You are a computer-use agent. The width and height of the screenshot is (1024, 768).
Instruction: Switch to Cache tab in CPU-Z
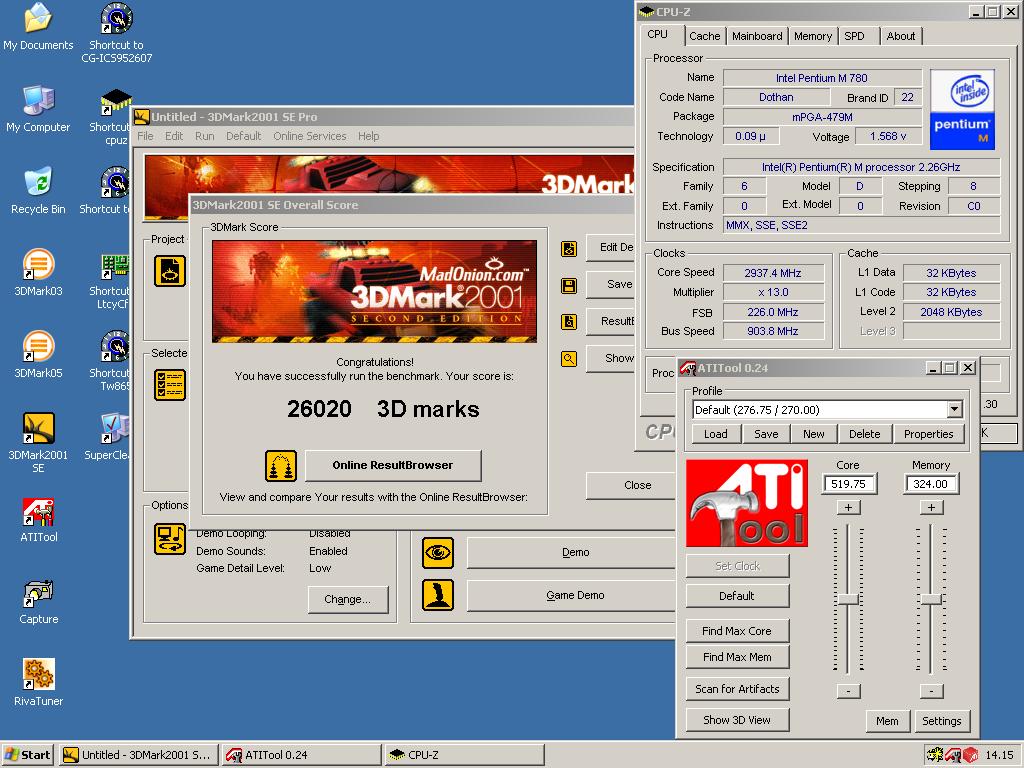coord(705,37)
